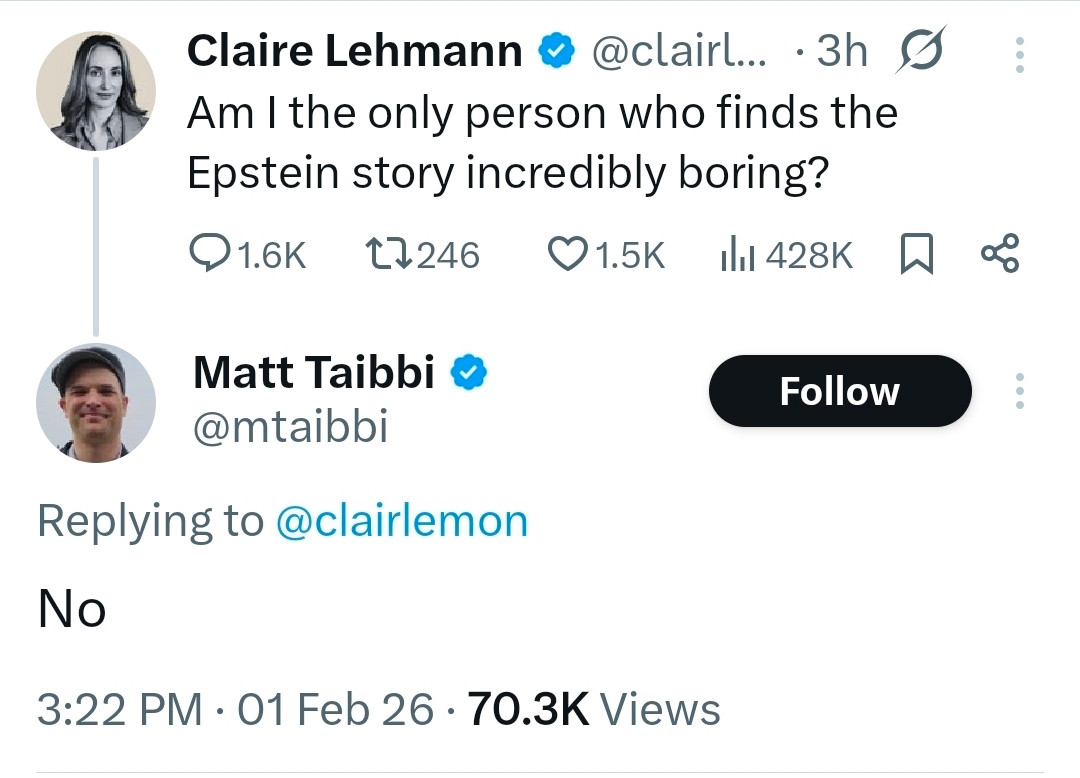Click Matt Taibbi's blue verified badge
The image size is (1080, 778).
point(468,373)
